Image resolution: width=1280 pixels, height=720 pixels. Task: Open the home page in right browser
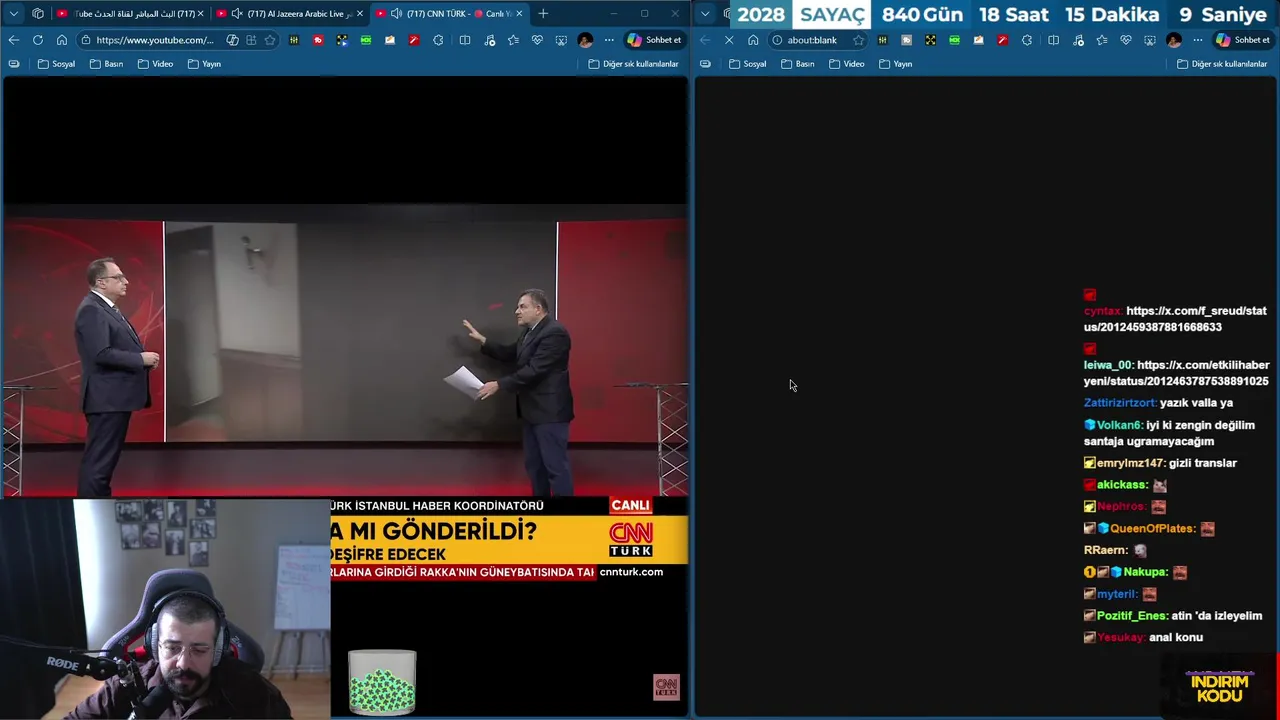(x=753, y=40)
